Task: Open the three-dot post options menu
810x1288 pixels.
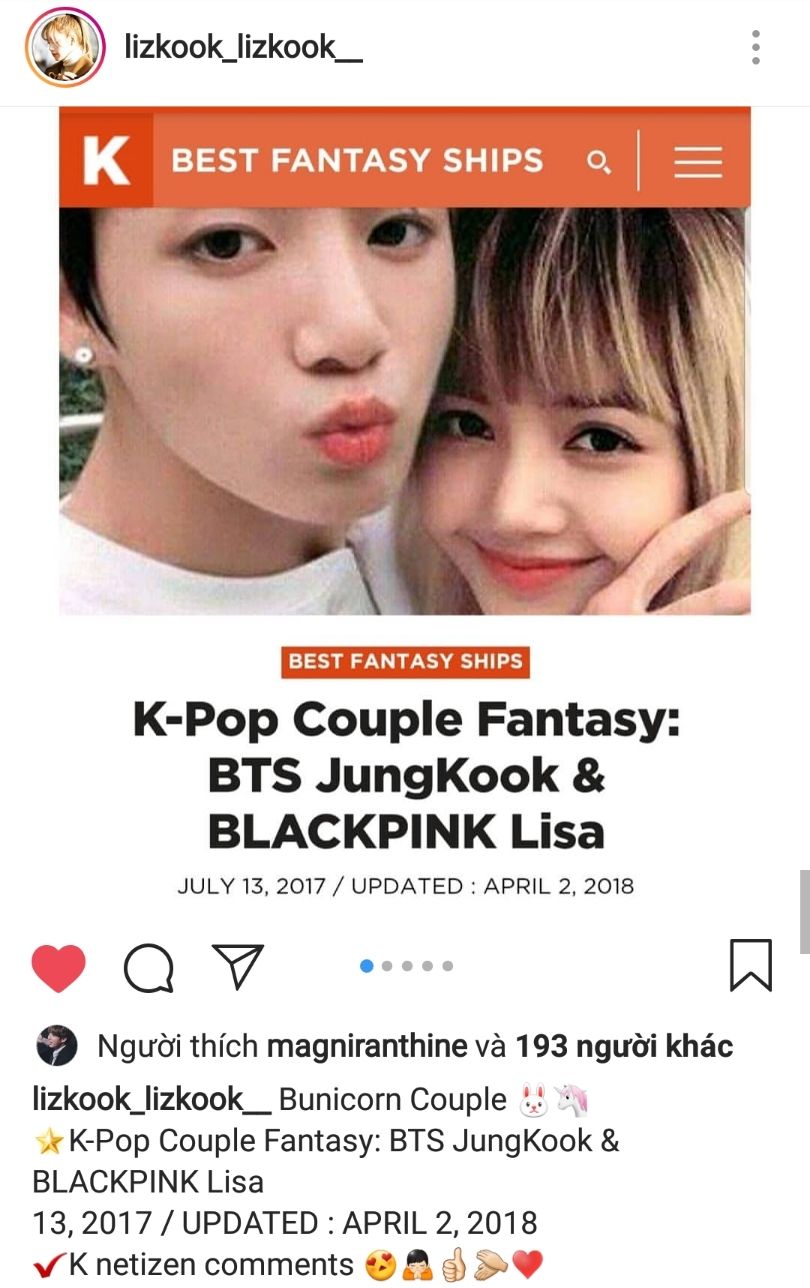Action: click(x=756, y=47)
